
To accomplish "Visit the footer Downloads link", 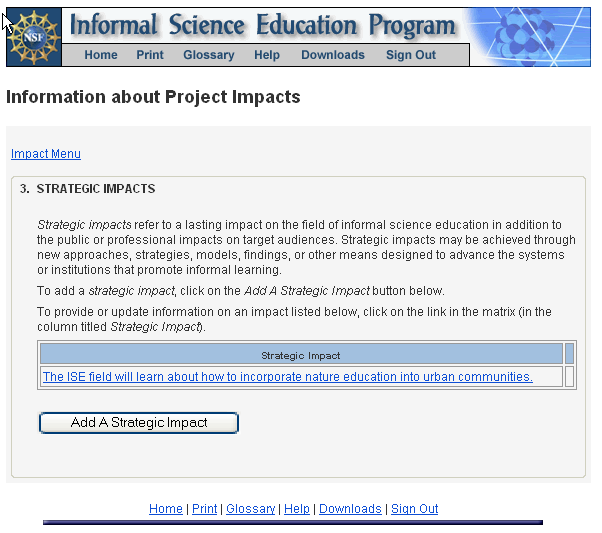I will 350,509.
